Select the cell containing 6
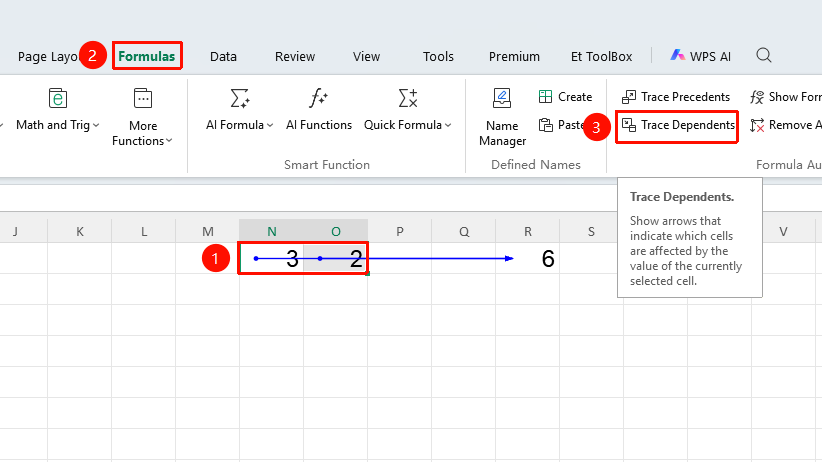Image resolution: width=822 pixels, height=462 pixels. point(527,258)
